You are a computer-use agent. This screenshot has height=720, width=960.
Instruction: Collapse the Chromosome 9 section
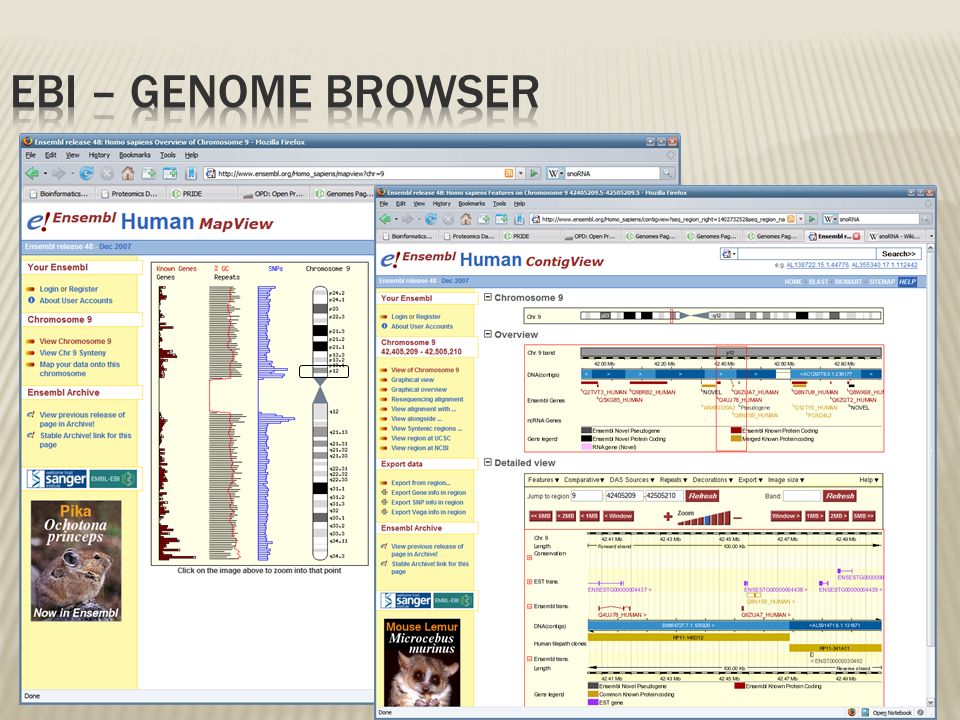point(488,297)
